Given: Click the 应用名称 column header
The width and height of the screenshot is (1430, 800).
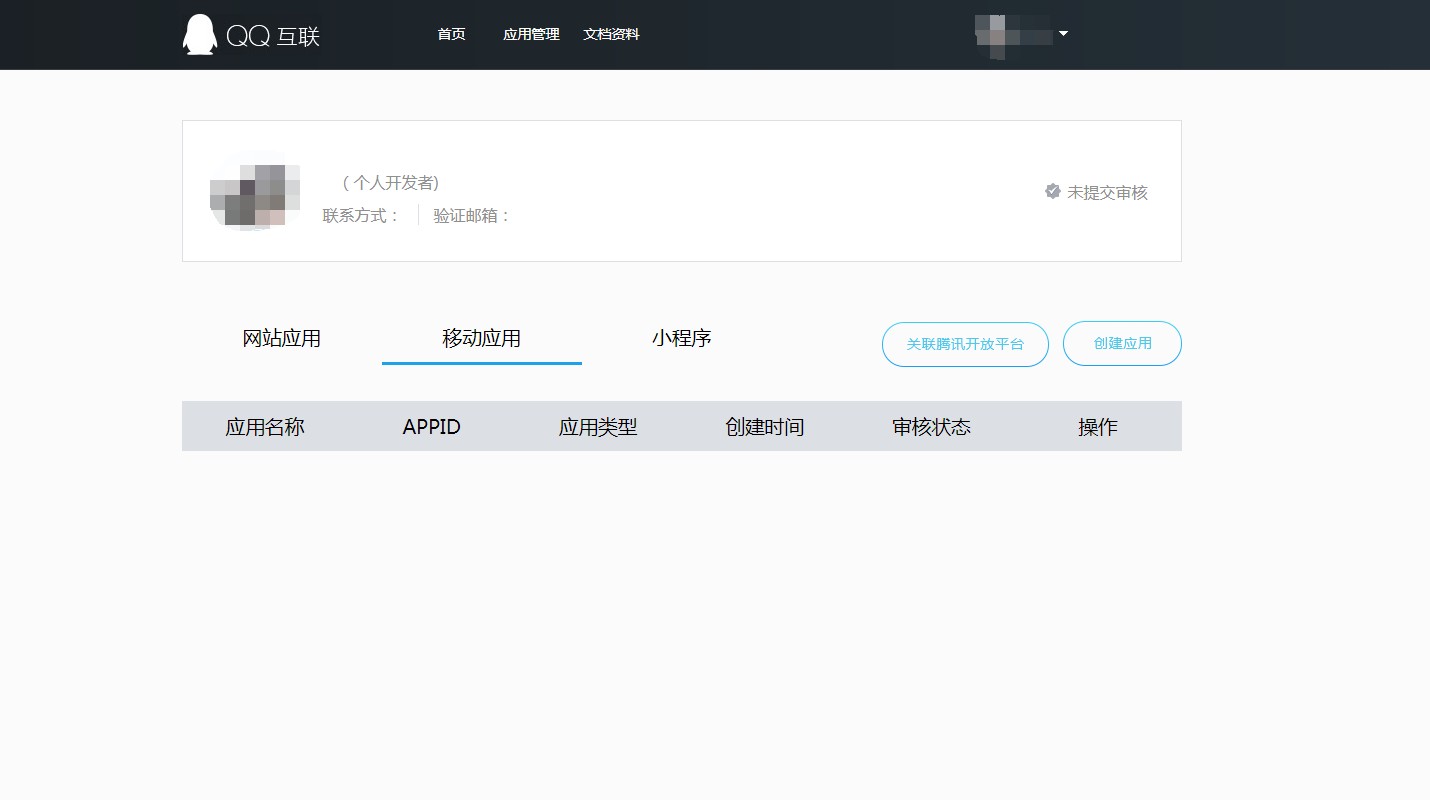Looking at the screenshot, I should pos(265,427).
